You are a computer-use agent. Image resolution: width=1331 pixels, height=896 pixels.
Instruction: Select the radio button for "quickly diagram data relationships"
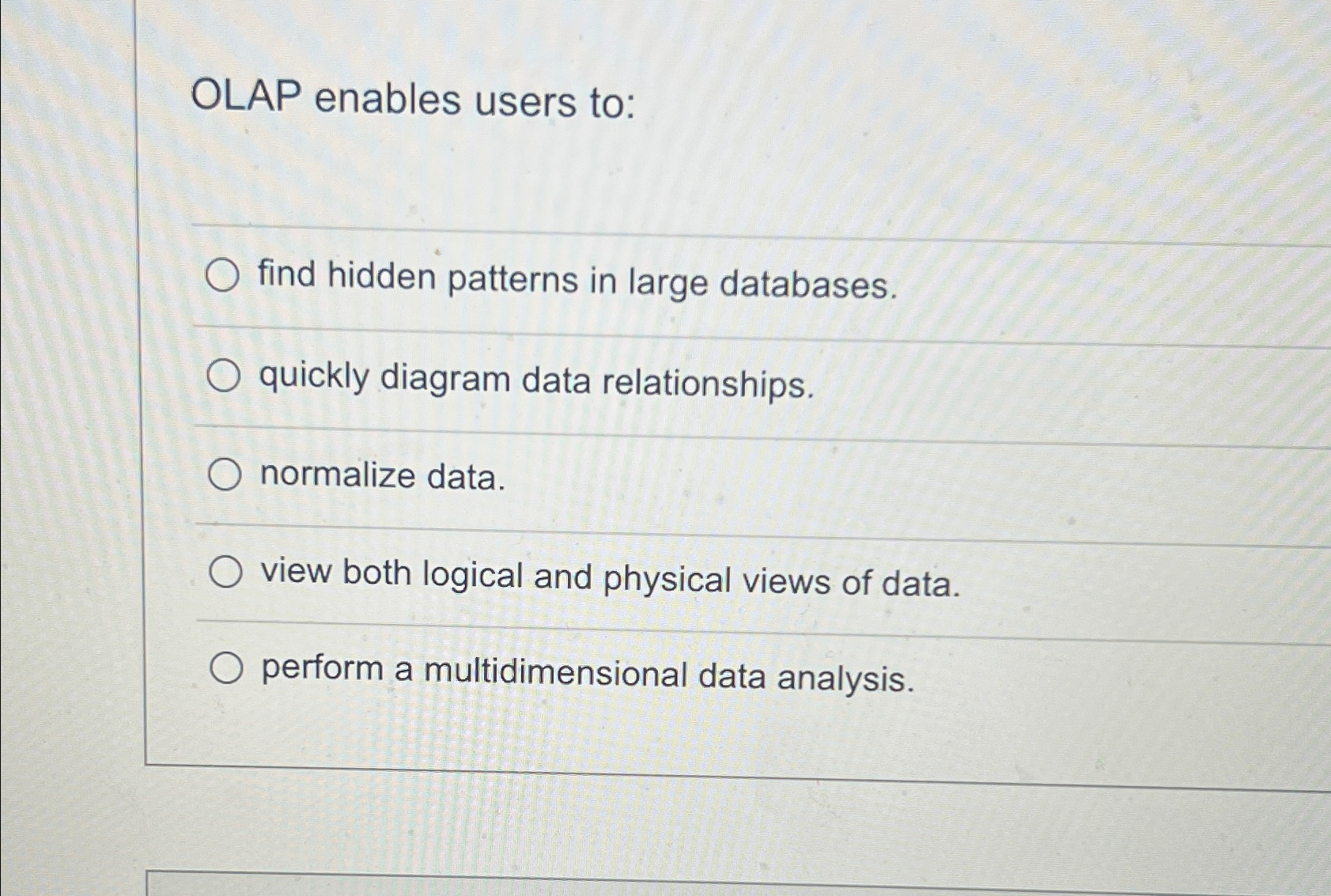pos(225,376)
